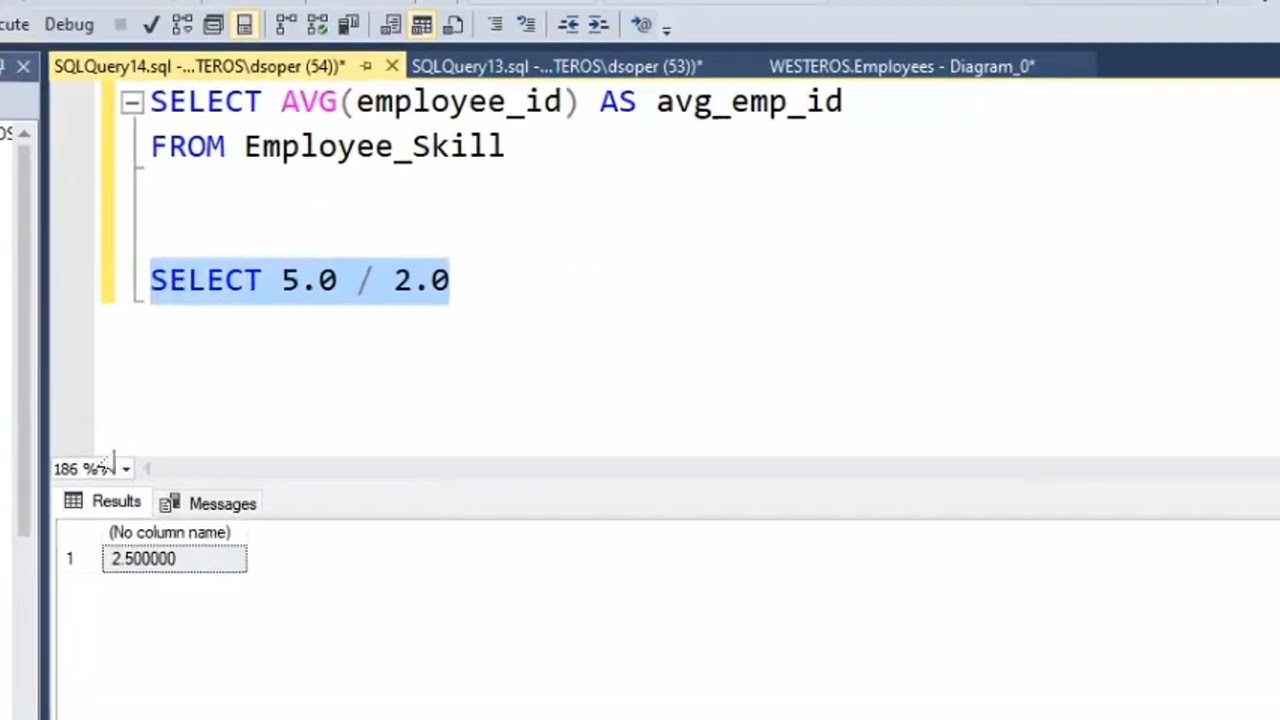Click the FROM keyword in query
Image resolution: width=1280 pixels, height=720 pixels.
coord(188,146)
